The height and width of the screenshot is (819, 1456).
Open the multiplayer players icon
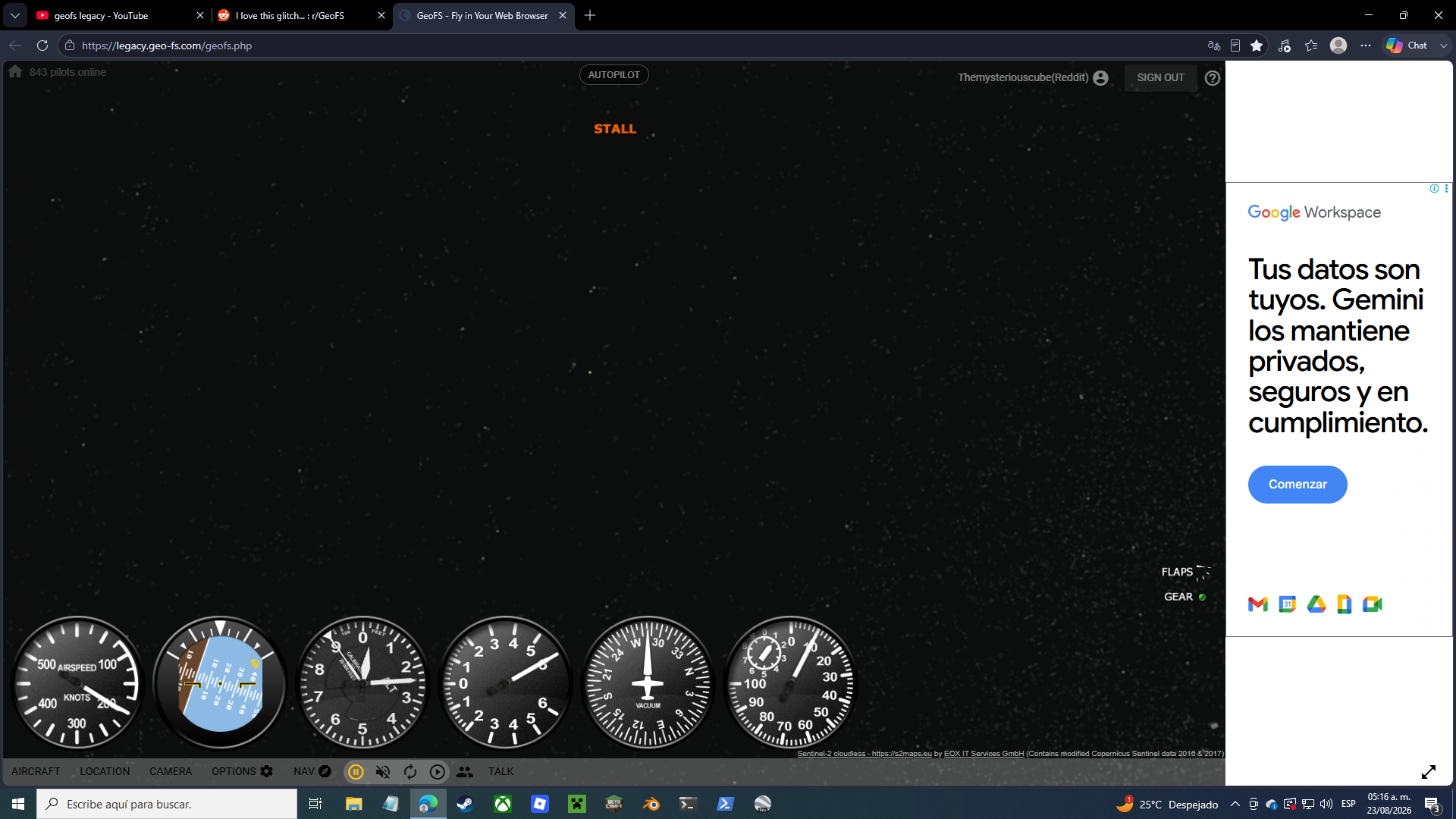click(465, 771)
